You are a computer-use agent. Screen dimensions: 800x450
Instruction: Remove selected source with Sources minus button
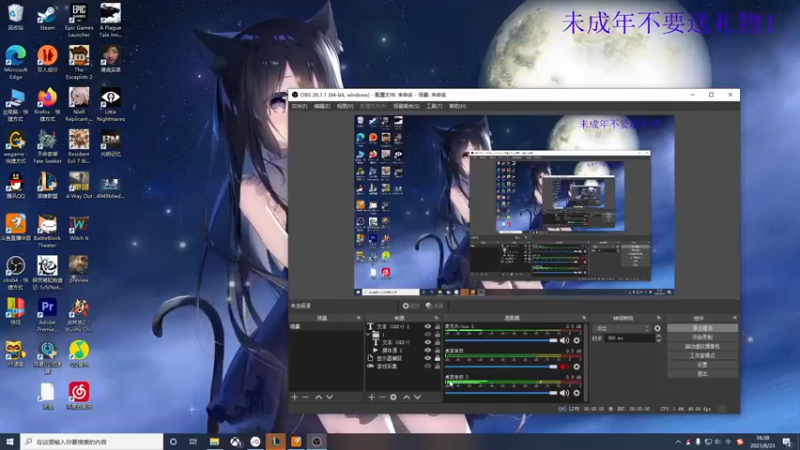[x=382, y=397]
